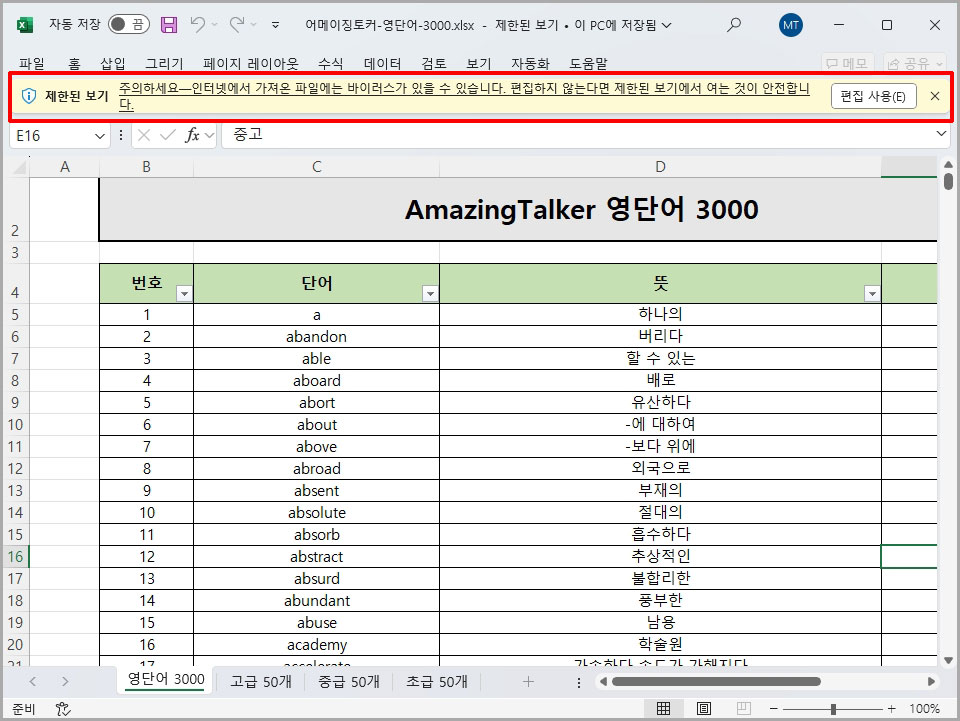Viewport: 960px width, 721px height.
Task: Expand the Name Box dropdown arrow
Action: [99, 135]
